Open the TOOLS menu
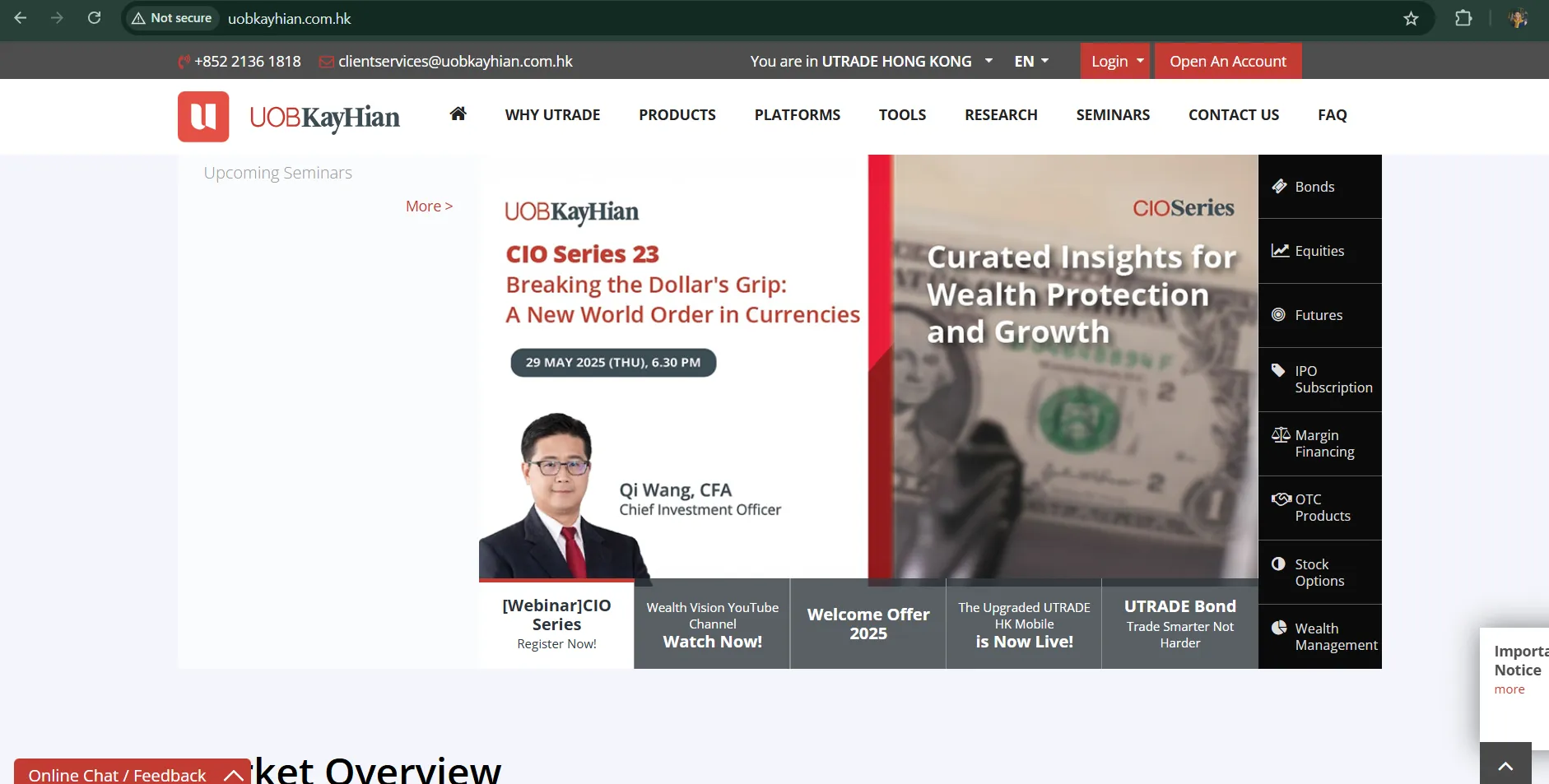This screenshot has height=784, width=1549. coord(902,115)
